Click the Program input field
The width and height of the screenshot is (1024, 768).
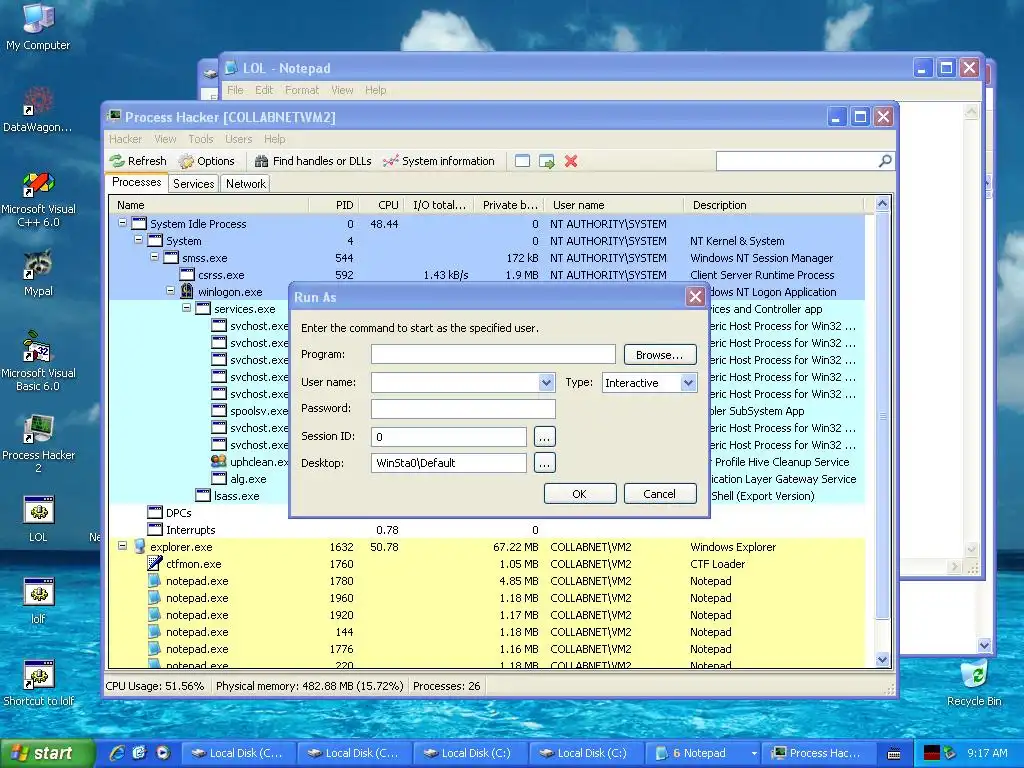point(493,355)
